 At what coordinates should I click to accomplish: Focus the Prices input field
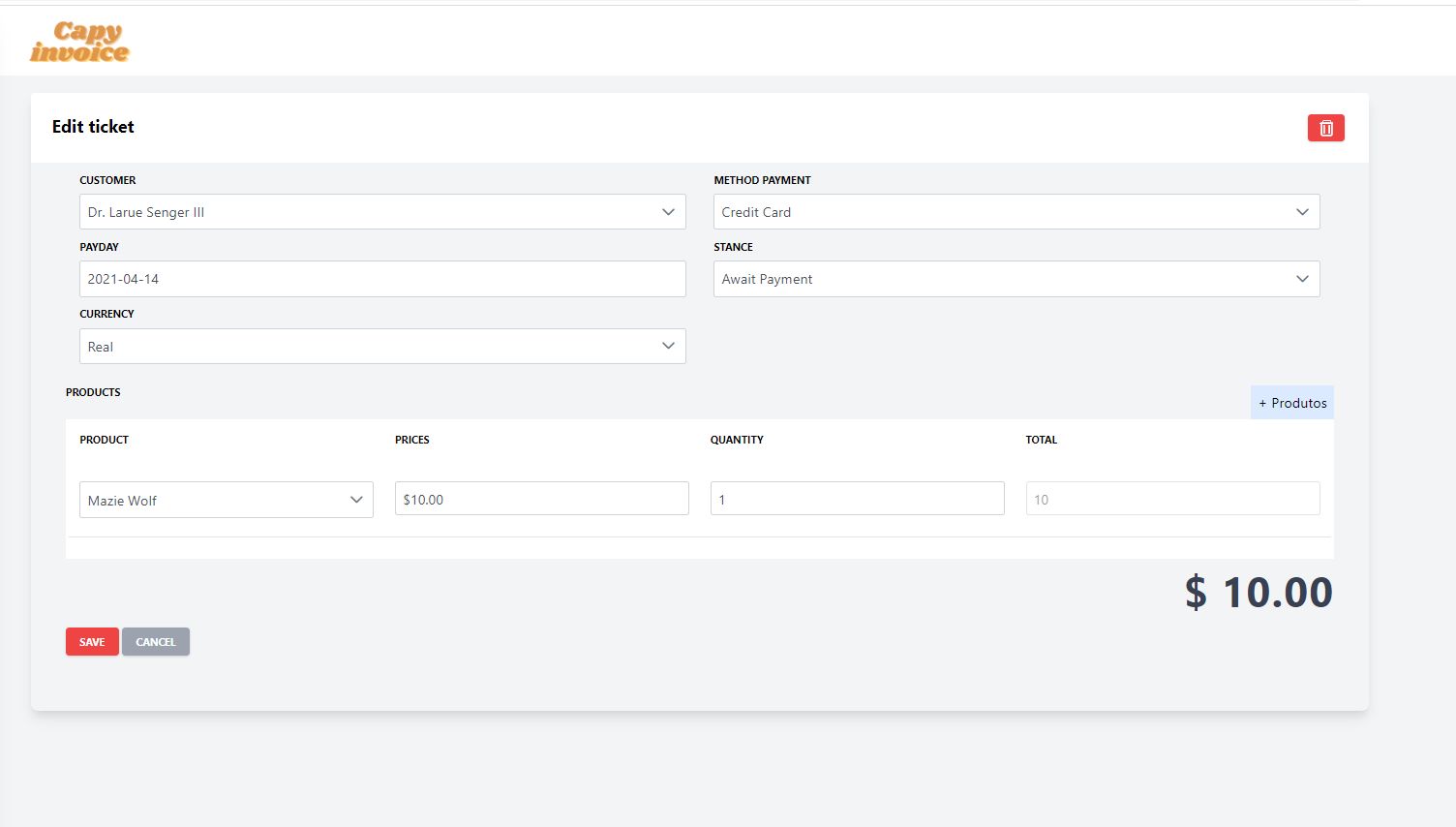coord(541,499)
